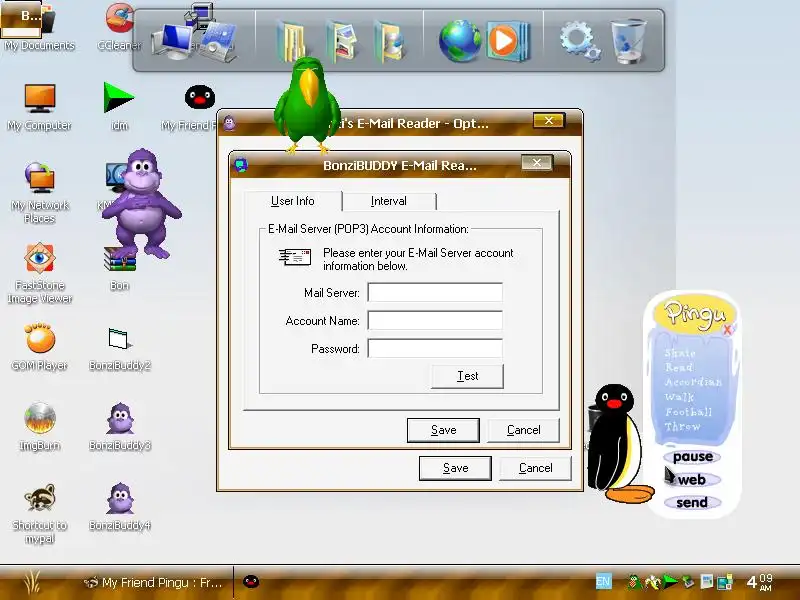This screenshot has width=800, height=600.
Task: Switch to the User Info tab
Action: pos(292,201)
